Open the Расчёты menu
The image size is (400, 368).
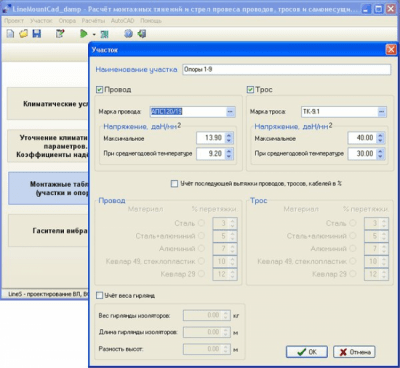coord(93,21)
